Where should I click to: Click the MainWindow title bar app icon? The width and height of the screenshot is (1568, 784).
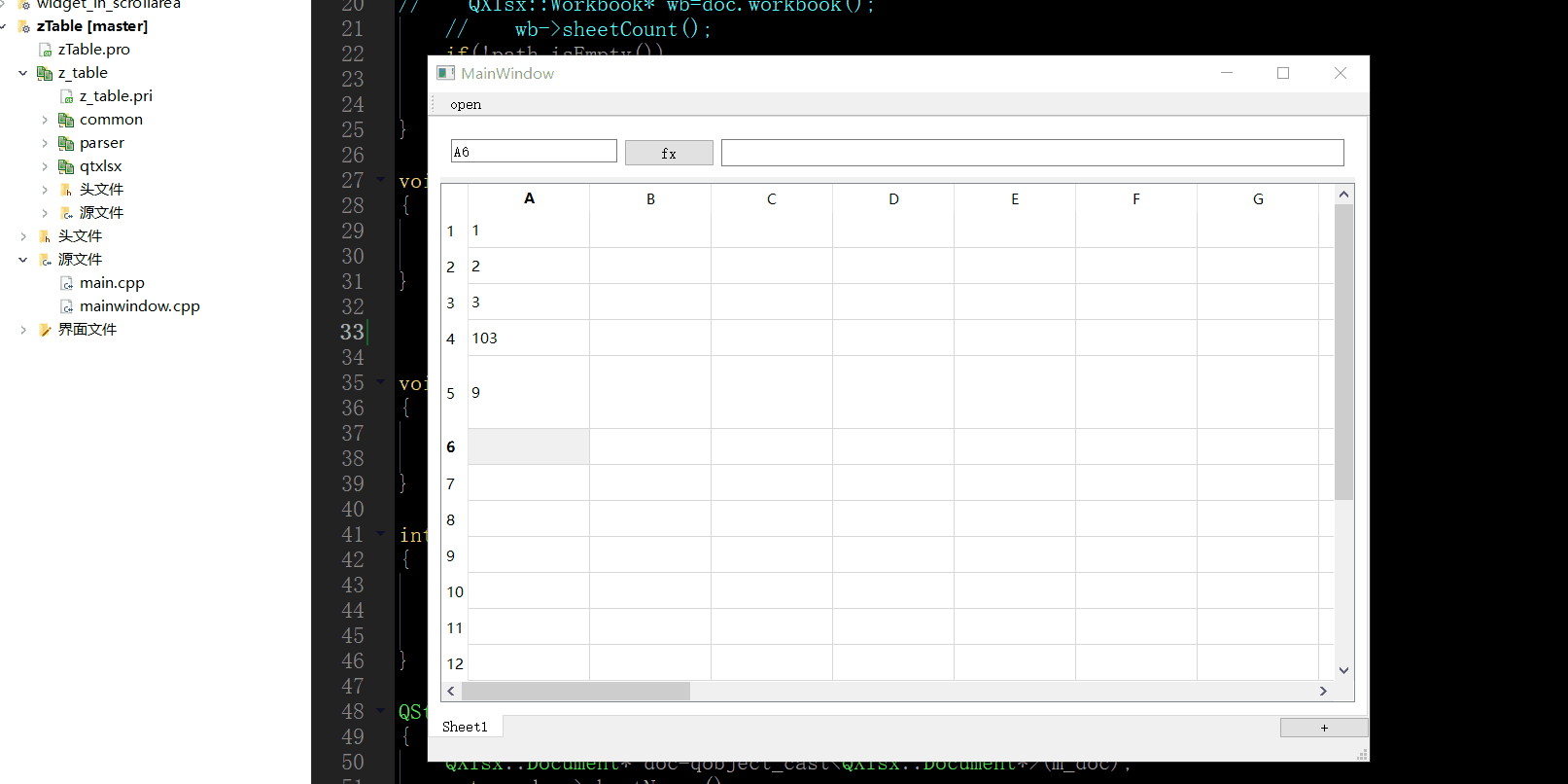446,73
